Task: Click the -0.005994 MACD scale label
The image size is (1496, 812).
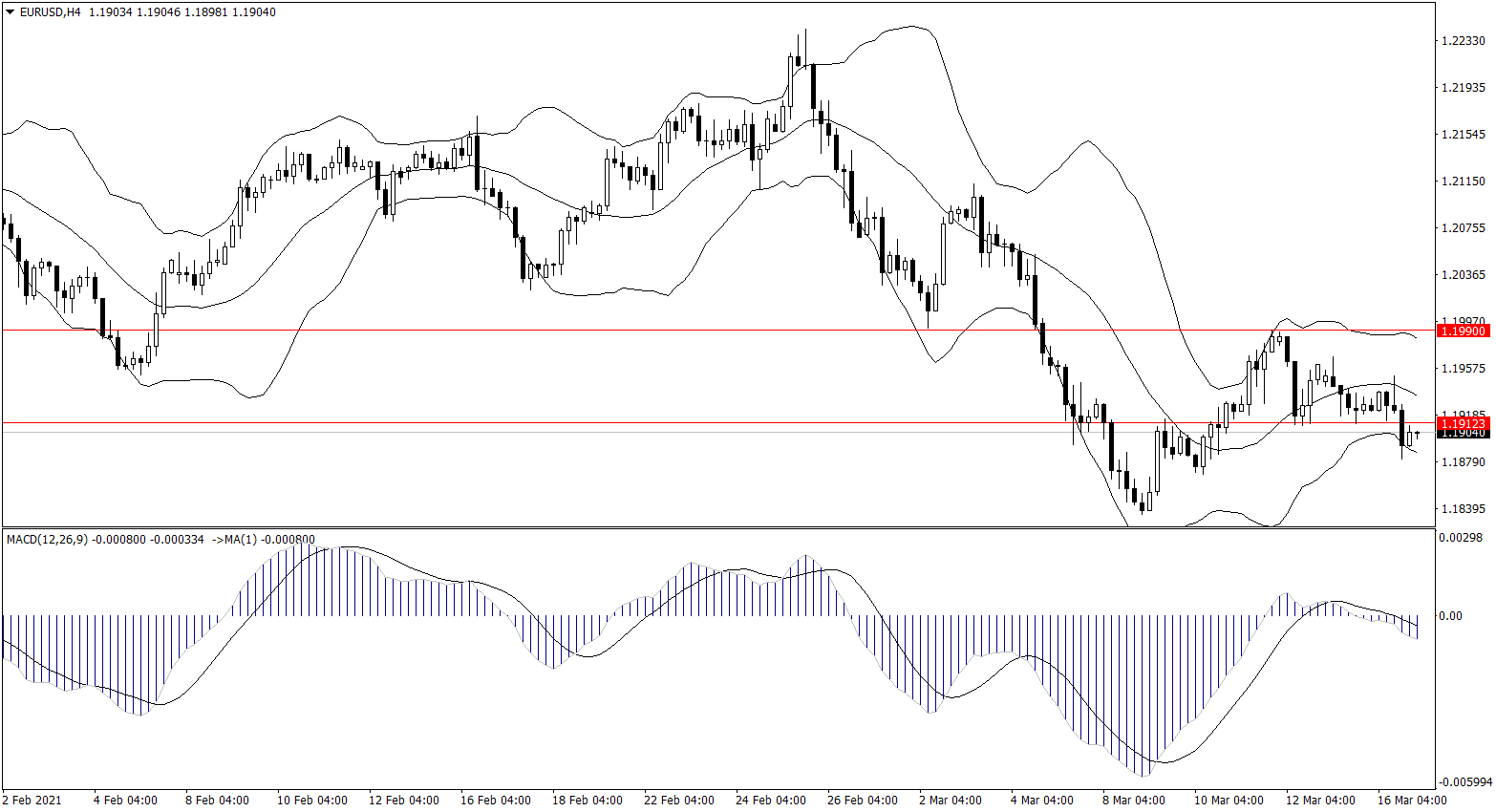Action: [x=1464, y=782]
